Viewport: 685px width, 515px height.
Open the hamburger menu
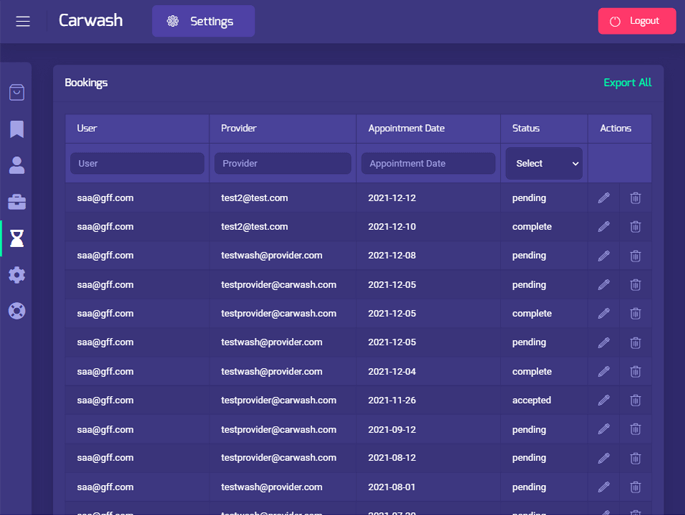pyautogui.click(x=22, y=21)
